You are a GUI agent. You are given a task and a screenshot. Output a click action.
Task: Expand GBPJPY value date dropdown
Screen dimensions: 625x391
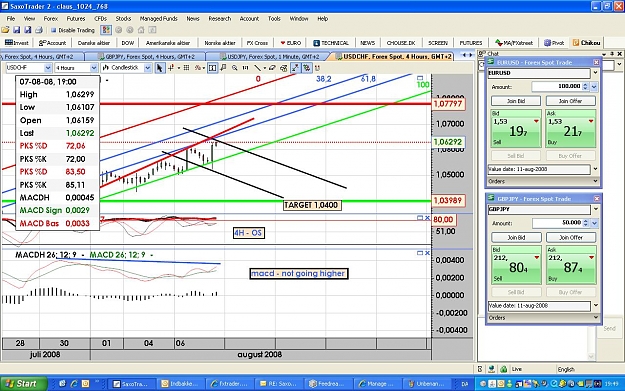tap(596, 305)
